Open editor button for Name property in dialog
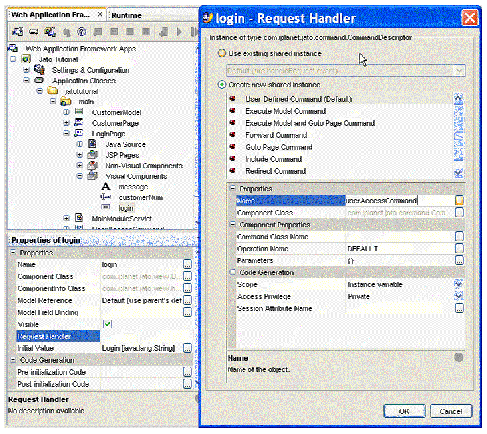 pyautogui.click(x=459, y=200)
